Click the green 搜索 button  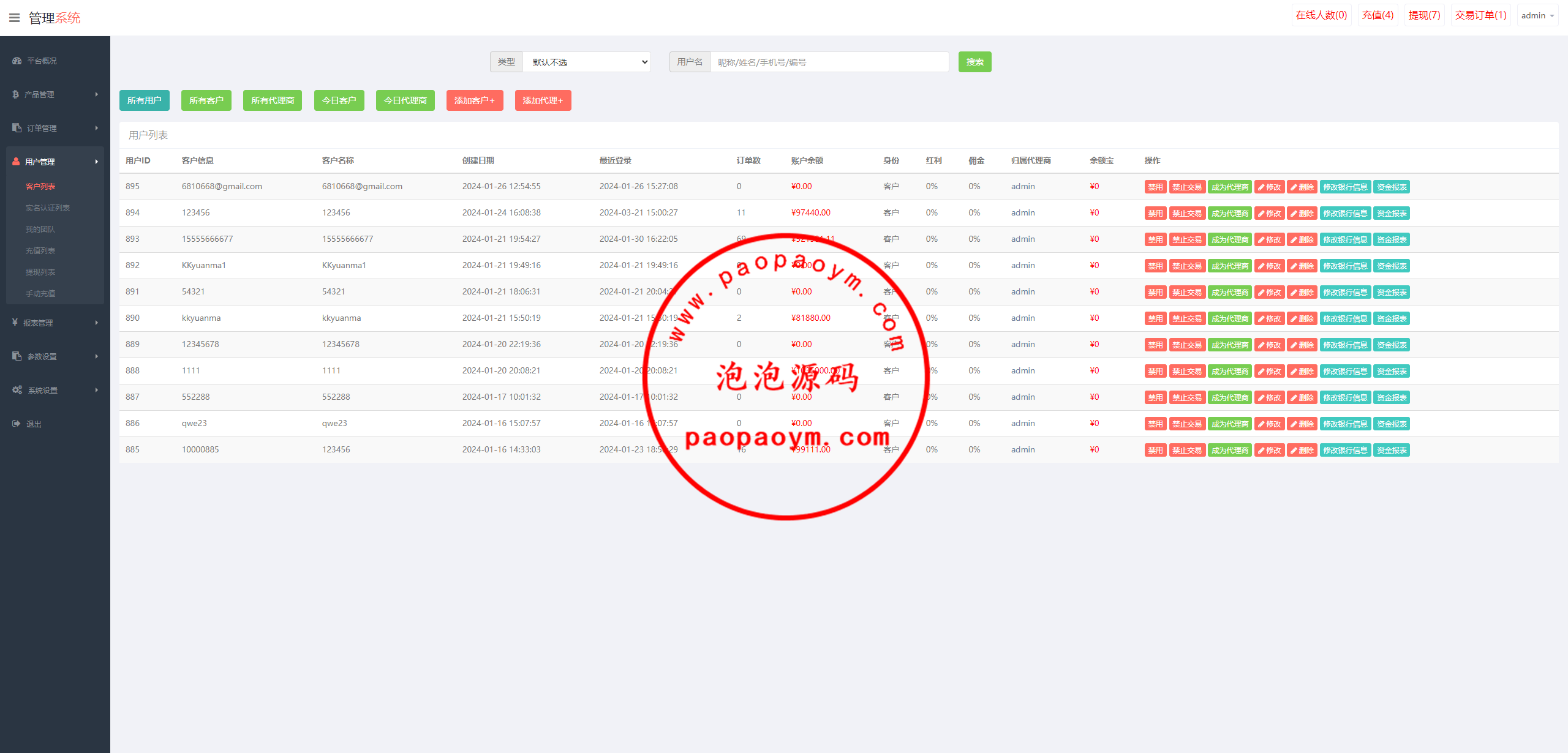pos(975,62)
